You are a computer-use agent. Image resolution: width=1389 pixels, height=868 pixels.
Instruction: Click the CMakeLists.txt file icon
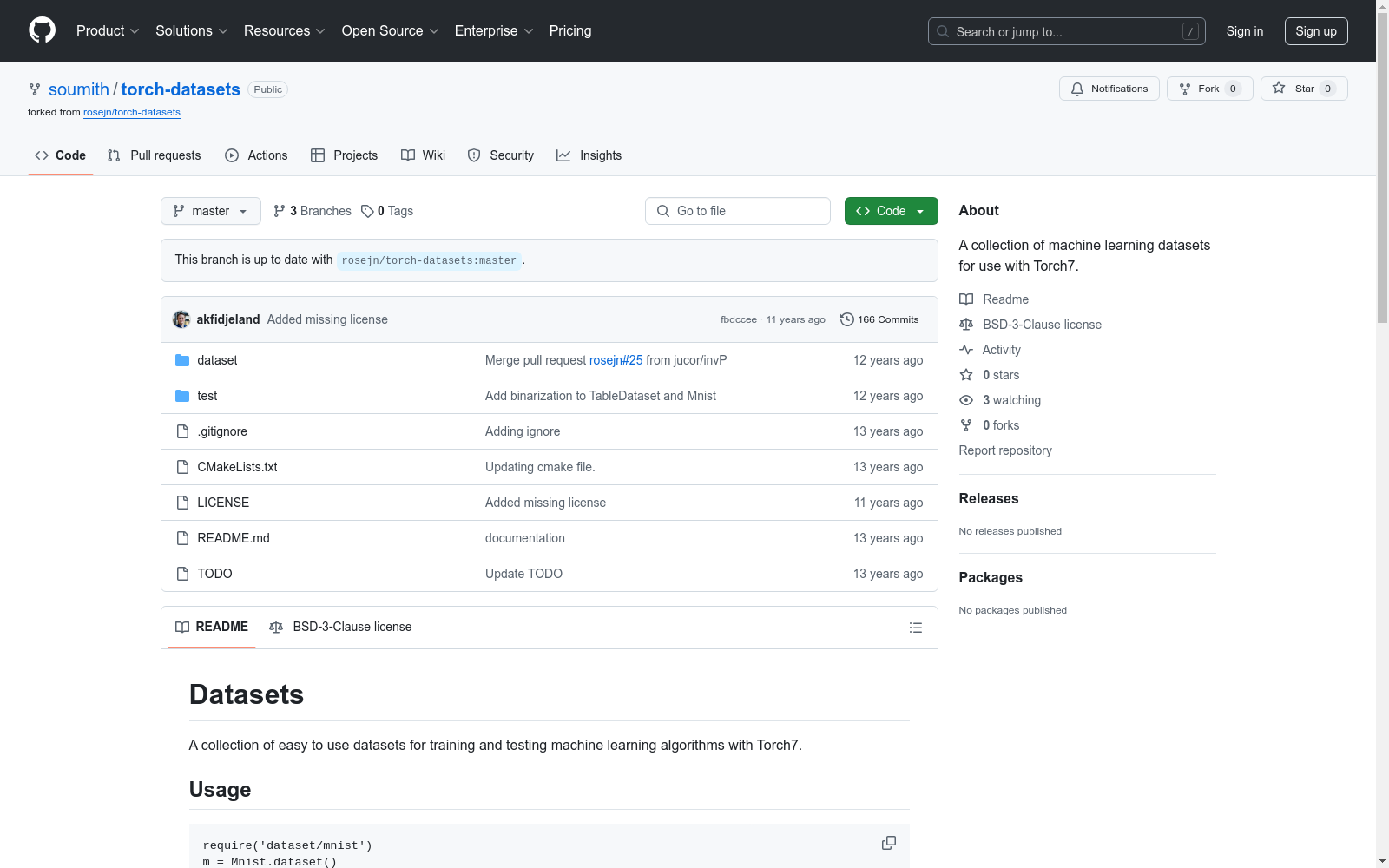182,467
